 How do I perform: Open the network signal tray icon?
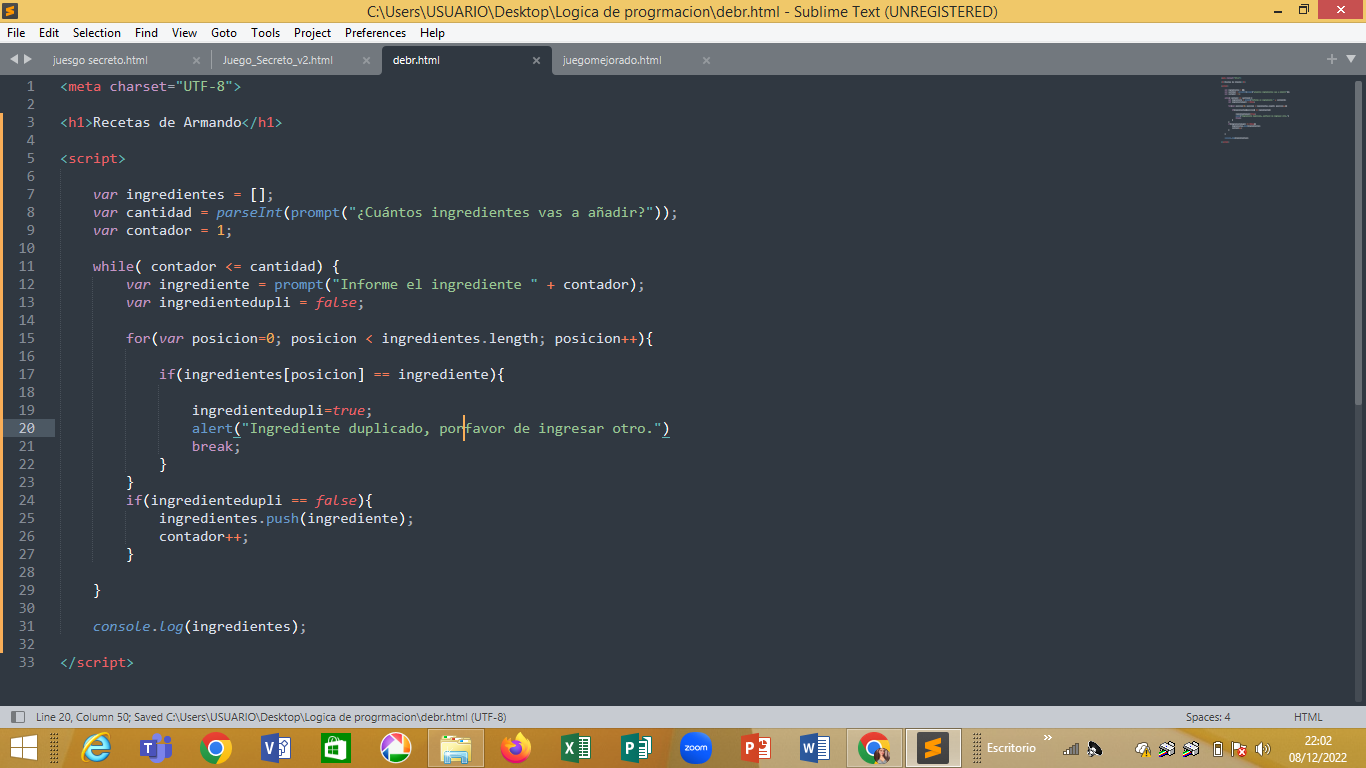point(1071,749)
